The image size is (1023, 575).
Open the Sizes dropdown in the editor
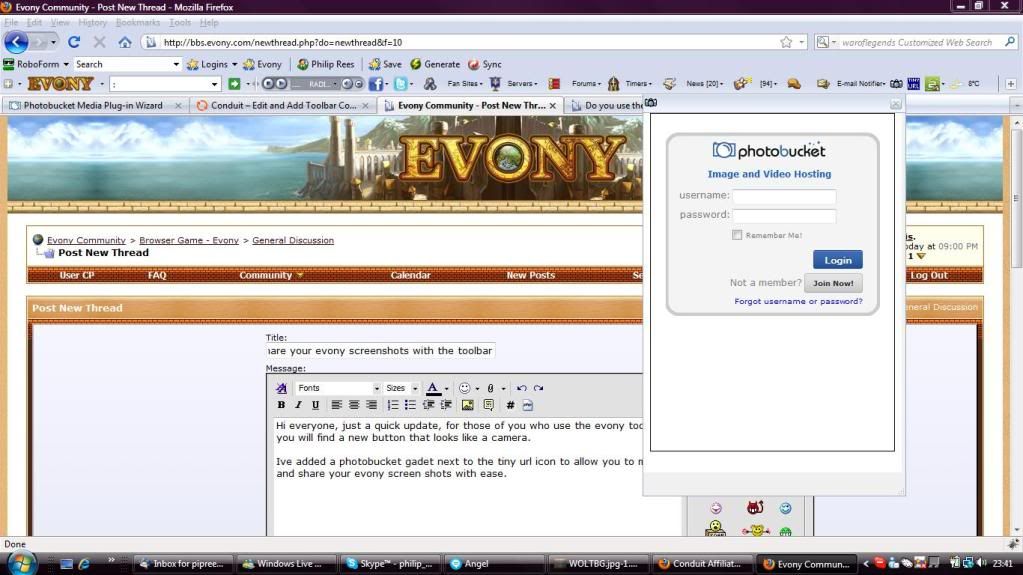(x=402, y=388)
